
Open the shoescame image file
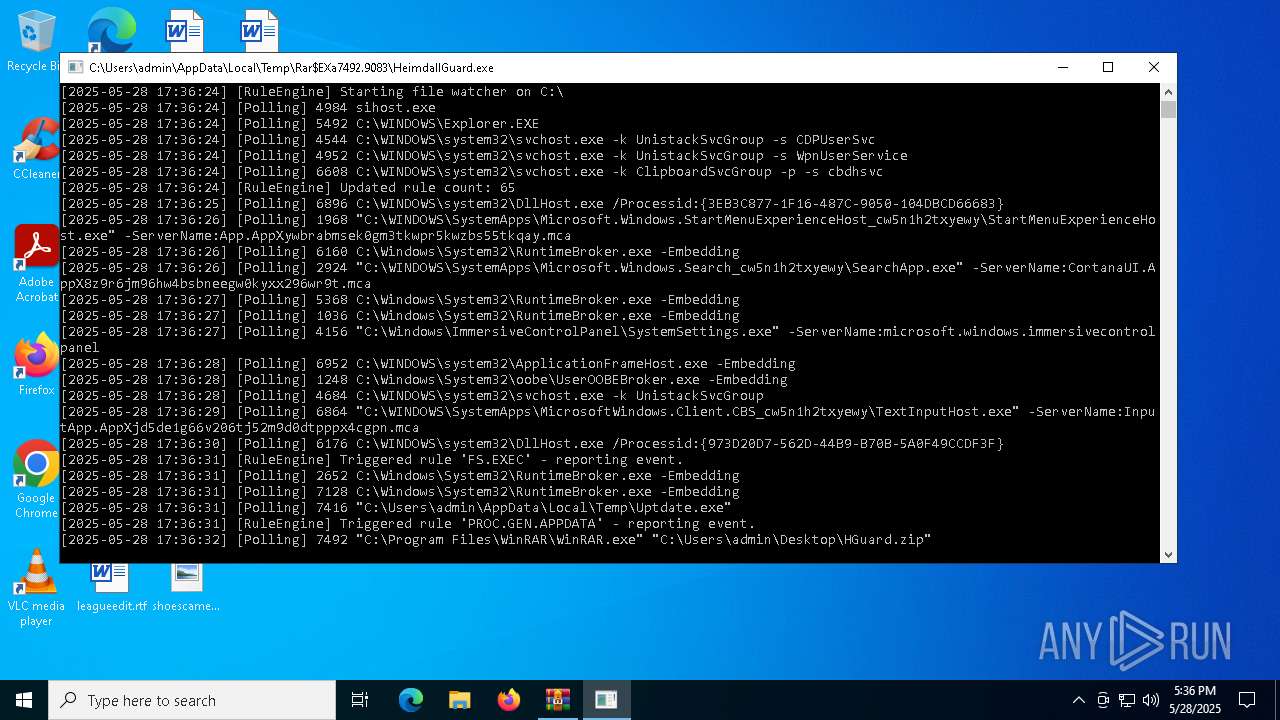pyautogui.click(x=186, y=588)
